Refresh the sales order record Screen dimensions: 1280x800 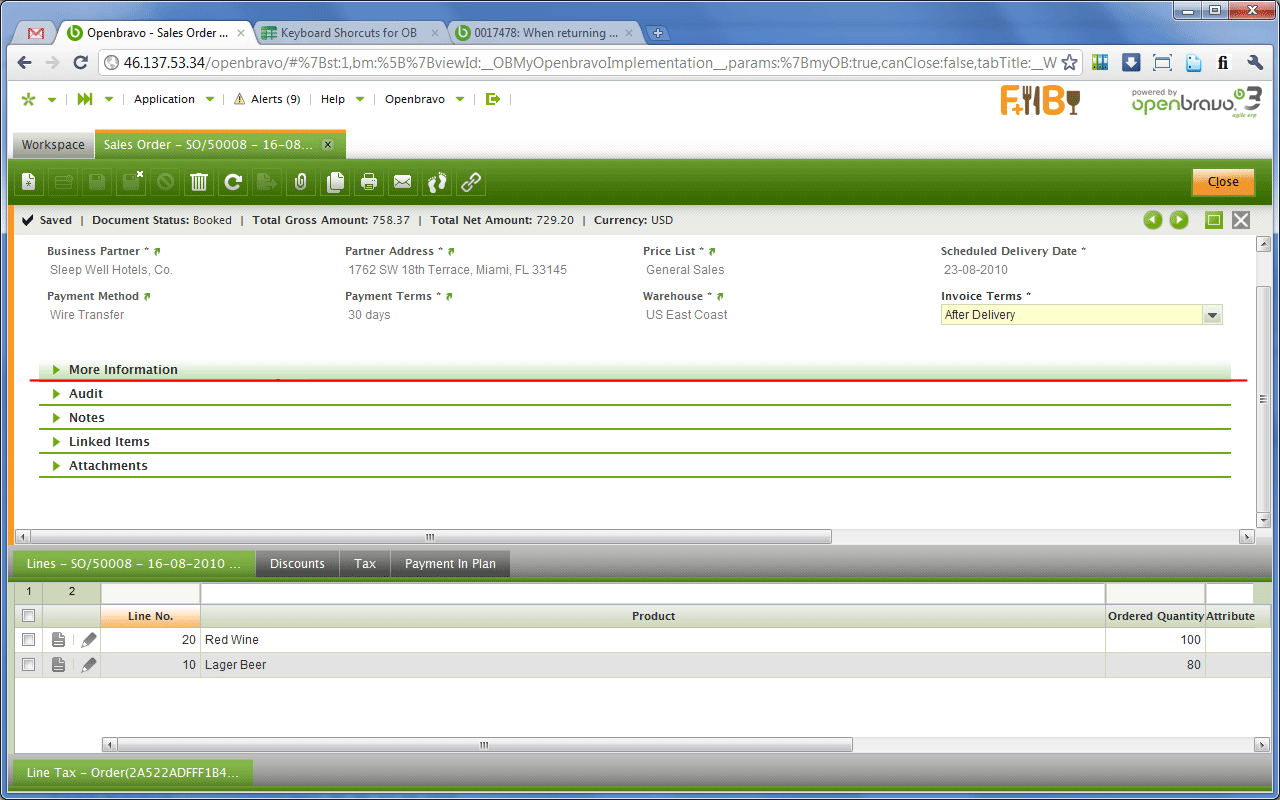click(233, 182)
